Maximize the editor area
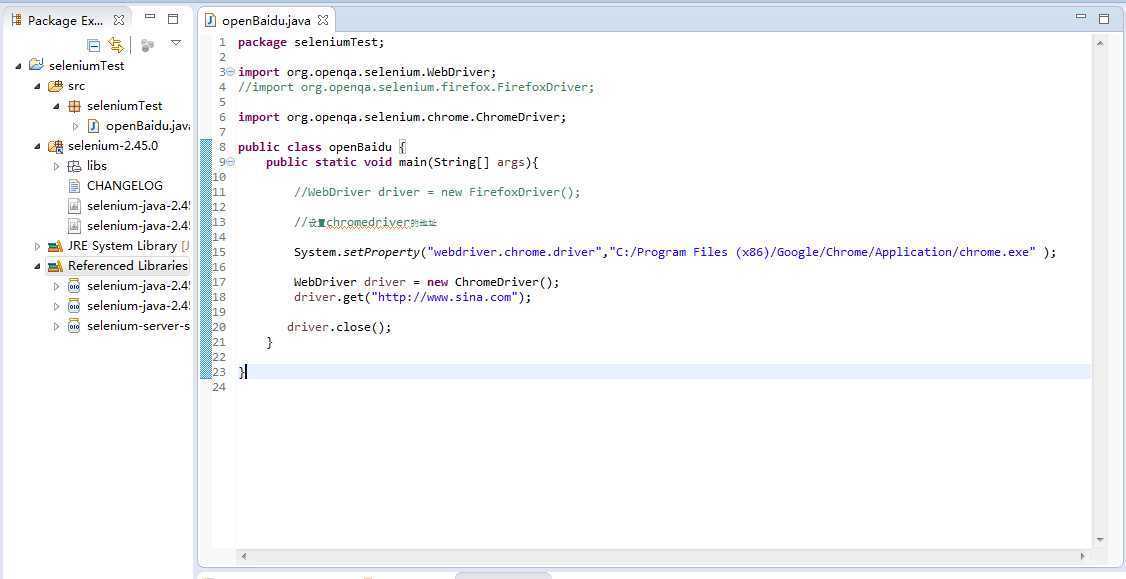This screenshot has width=1126, height=579. tap(1104, 19)
